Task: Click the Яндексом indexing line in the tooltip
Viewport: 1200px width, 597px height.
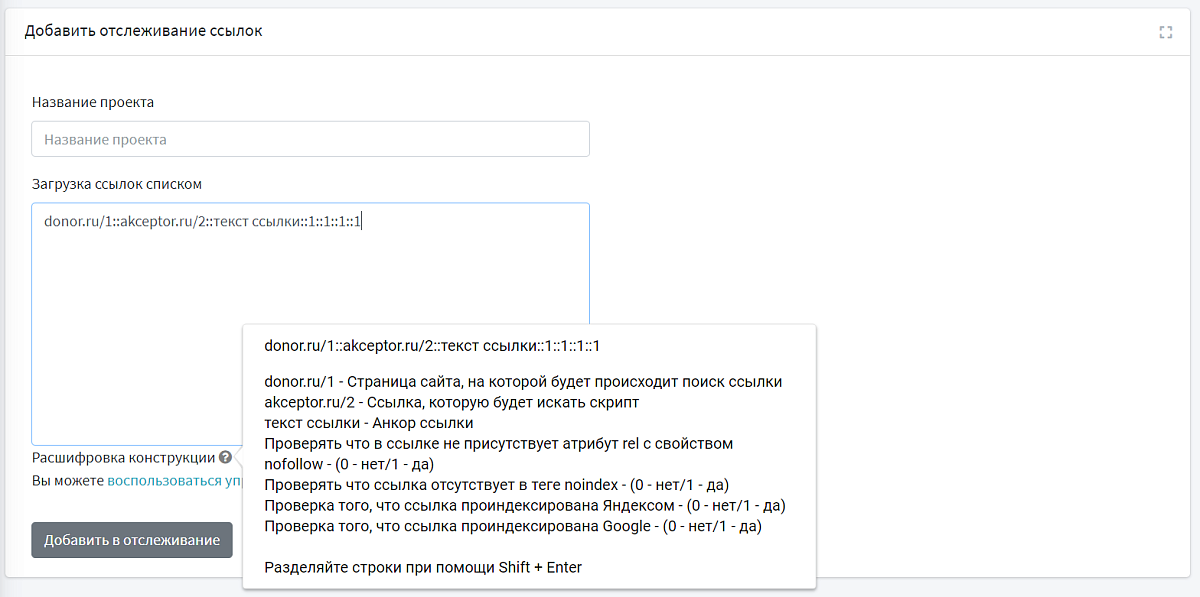Action: pos(524,505)
